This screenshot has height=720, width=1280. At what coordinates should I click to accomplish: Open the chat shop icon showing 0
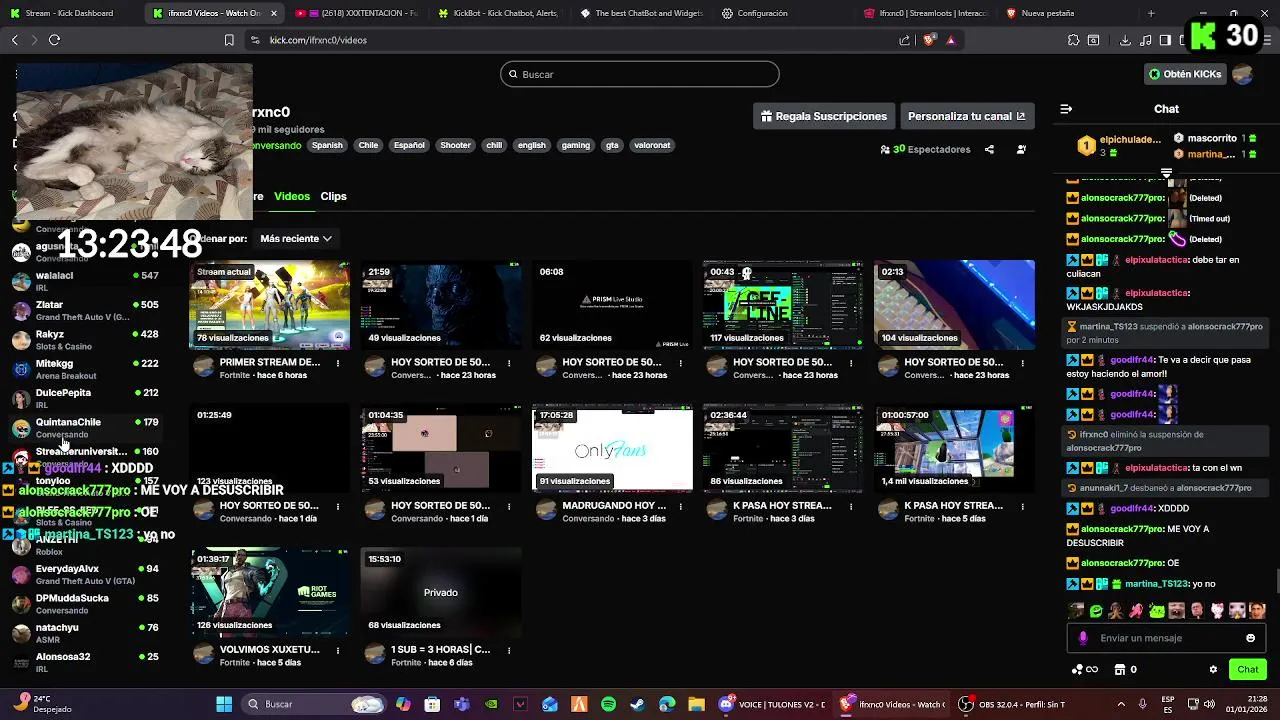(x=1126, y=669)
